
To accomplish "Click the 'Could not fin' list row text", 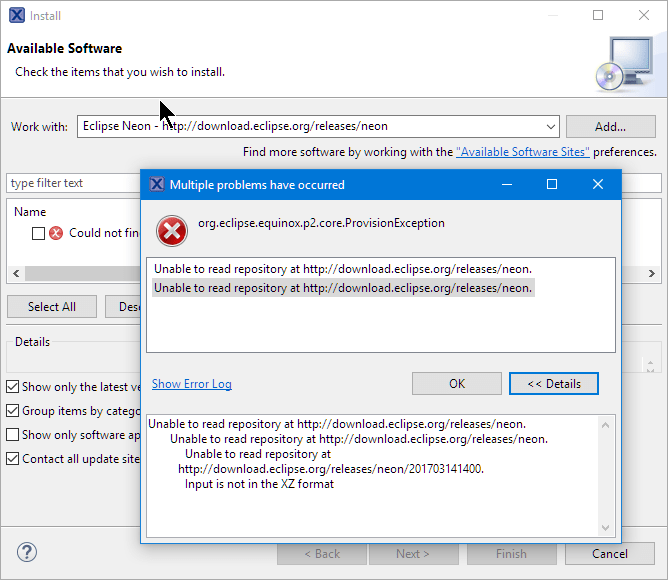I will (104, 233).
